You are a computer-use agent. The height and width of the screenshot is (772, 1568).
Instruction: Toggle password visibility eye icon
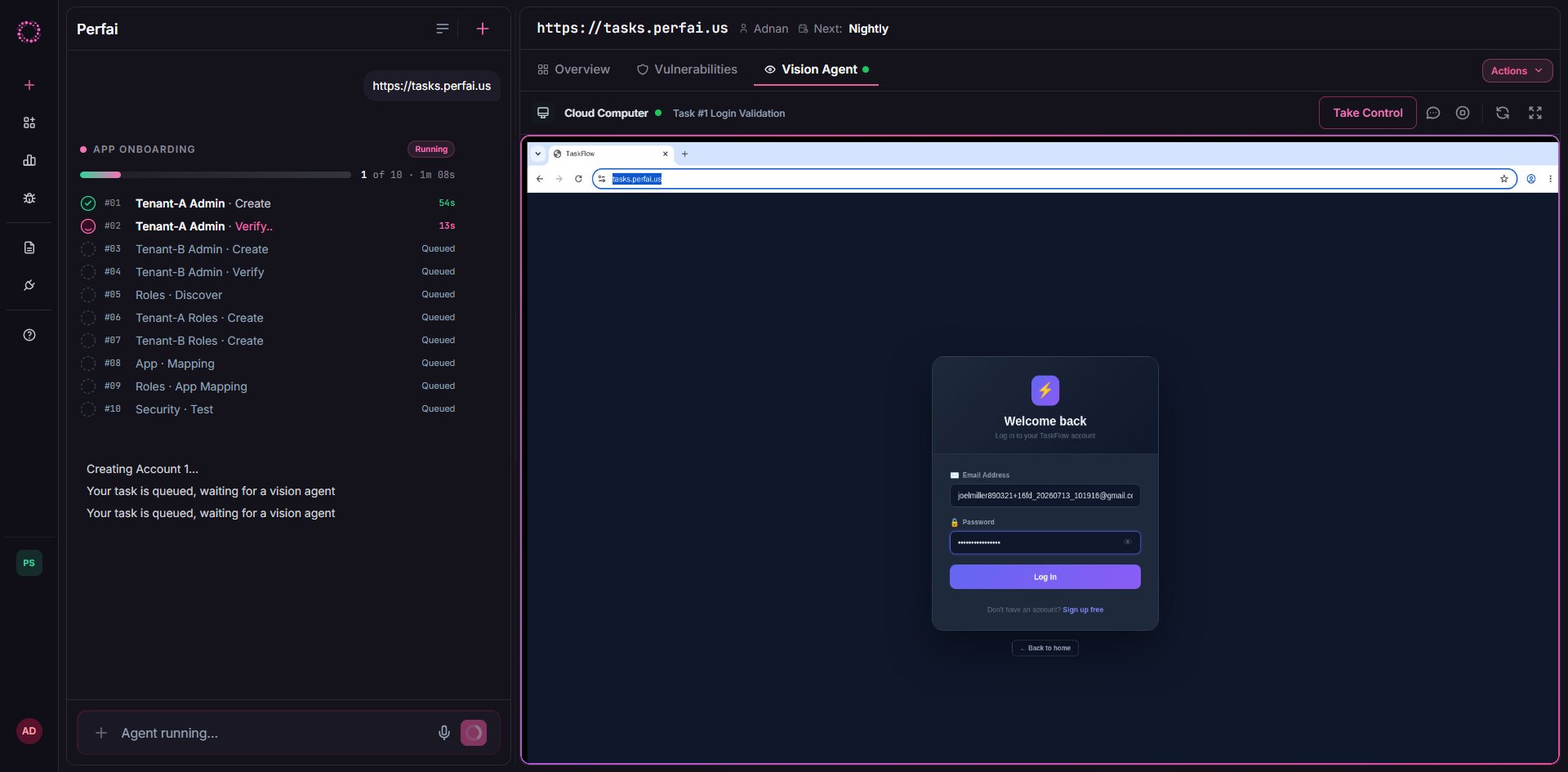pyautogui.click(x=1128, y=542)
